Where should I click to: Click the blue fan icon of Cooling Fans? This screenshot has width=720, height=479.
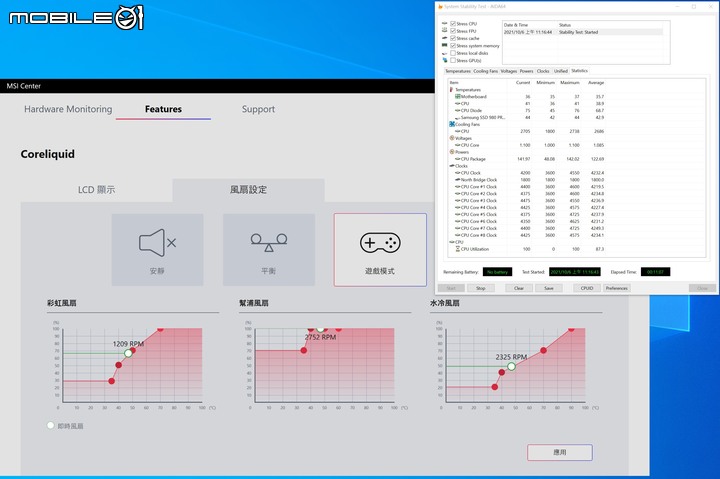[x=452, y=124]
